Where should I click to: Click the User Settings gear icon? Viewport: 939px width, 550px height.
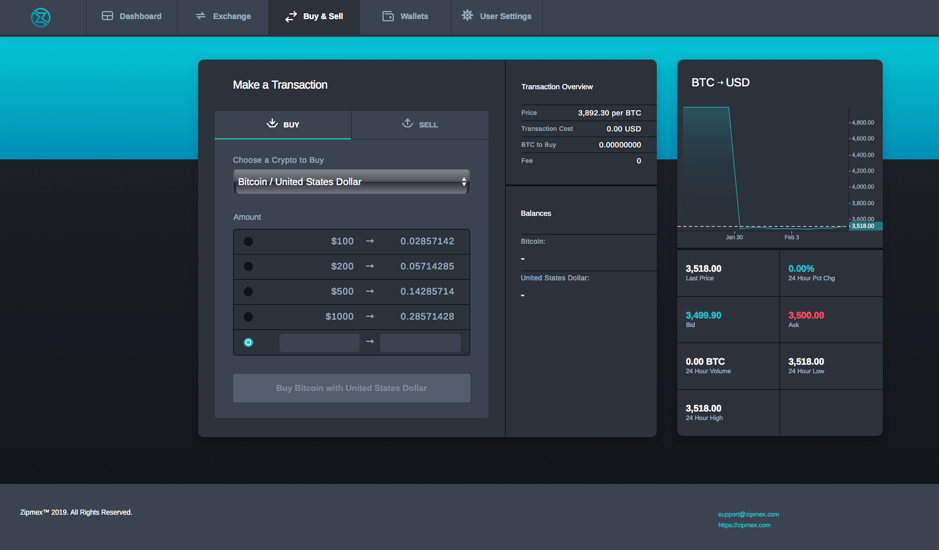pos(467,16)
